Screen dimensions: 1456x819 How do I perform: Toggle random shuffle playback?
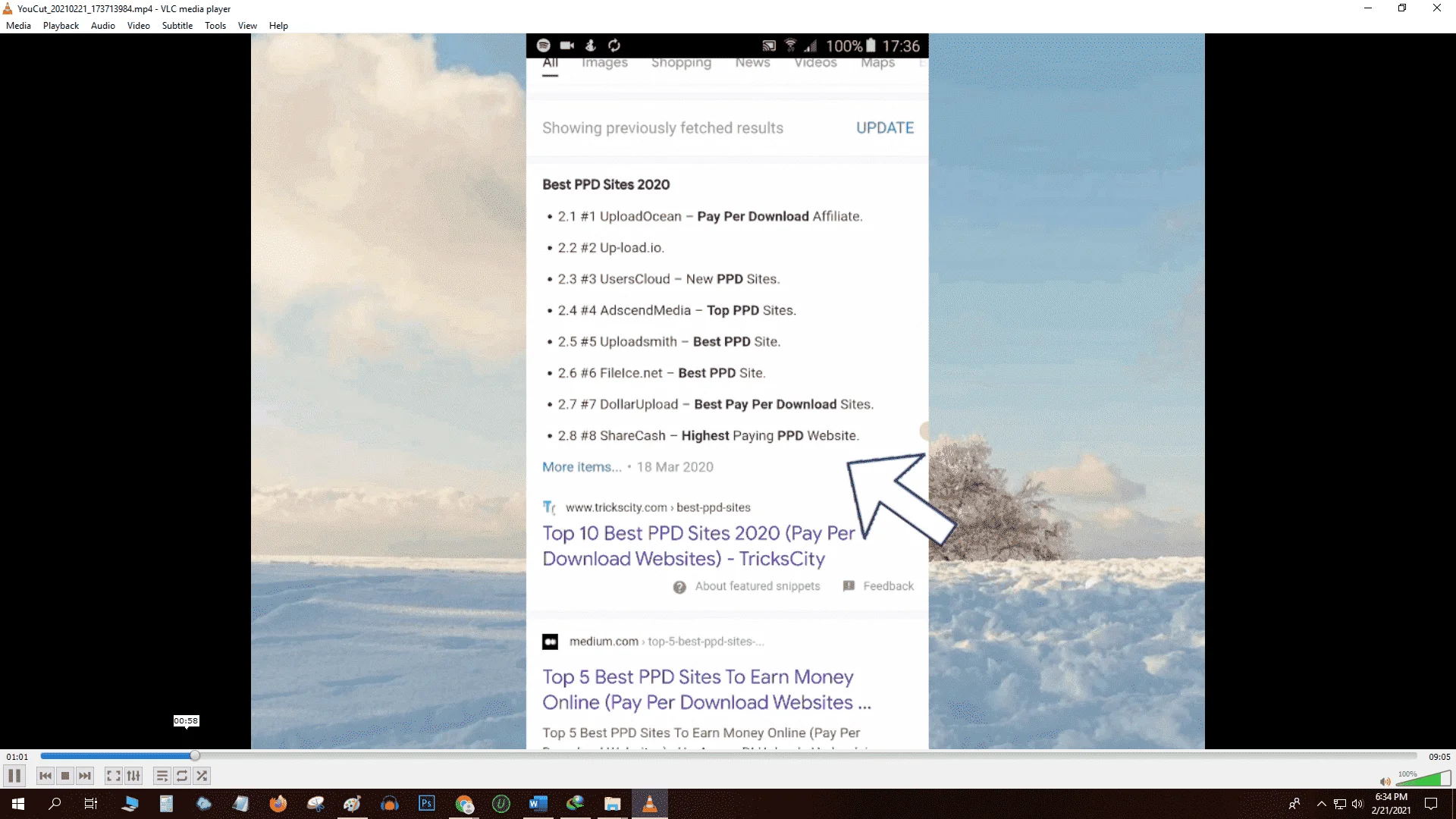(x=202, y=776)
